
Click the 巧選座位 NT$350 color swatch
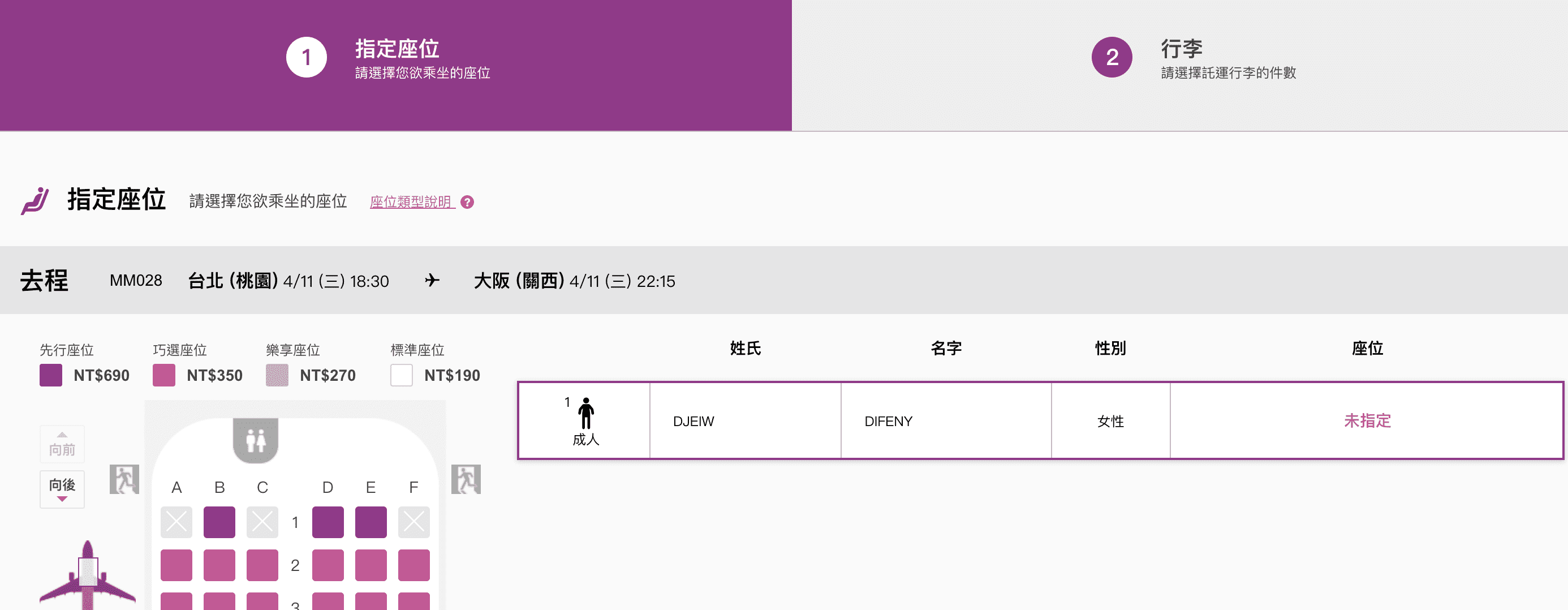[163, 375]
